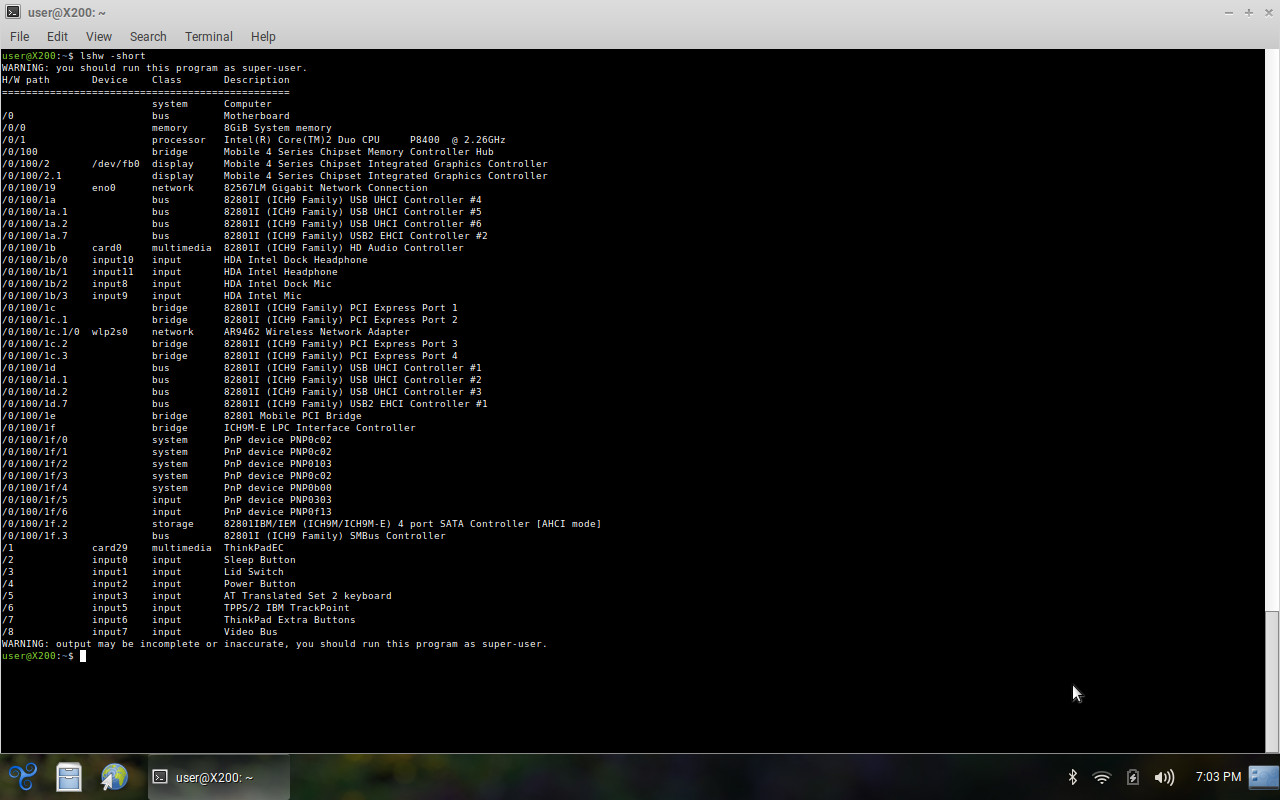Screen dimensions: 1280x800
Task: Click 'PnP device PNP0b00' text
Action: tap(278, 488)
